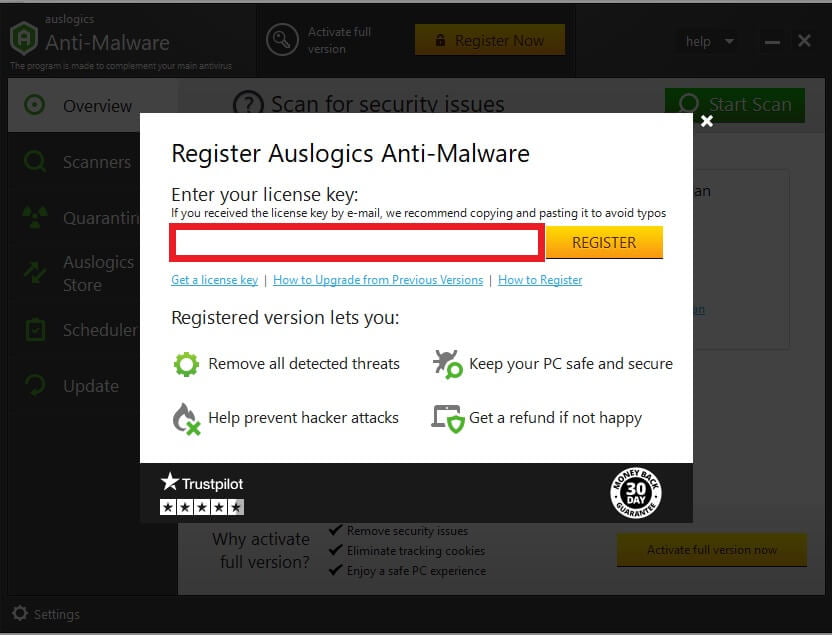Click 'Help prevent hacker attacks' text

click(304, 418)
